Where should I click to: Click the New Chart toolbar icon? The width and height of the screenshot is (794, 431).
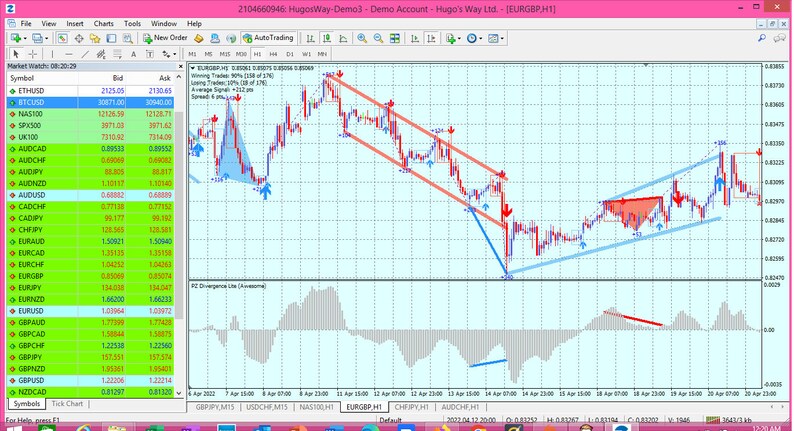click(x=16, y=38)
